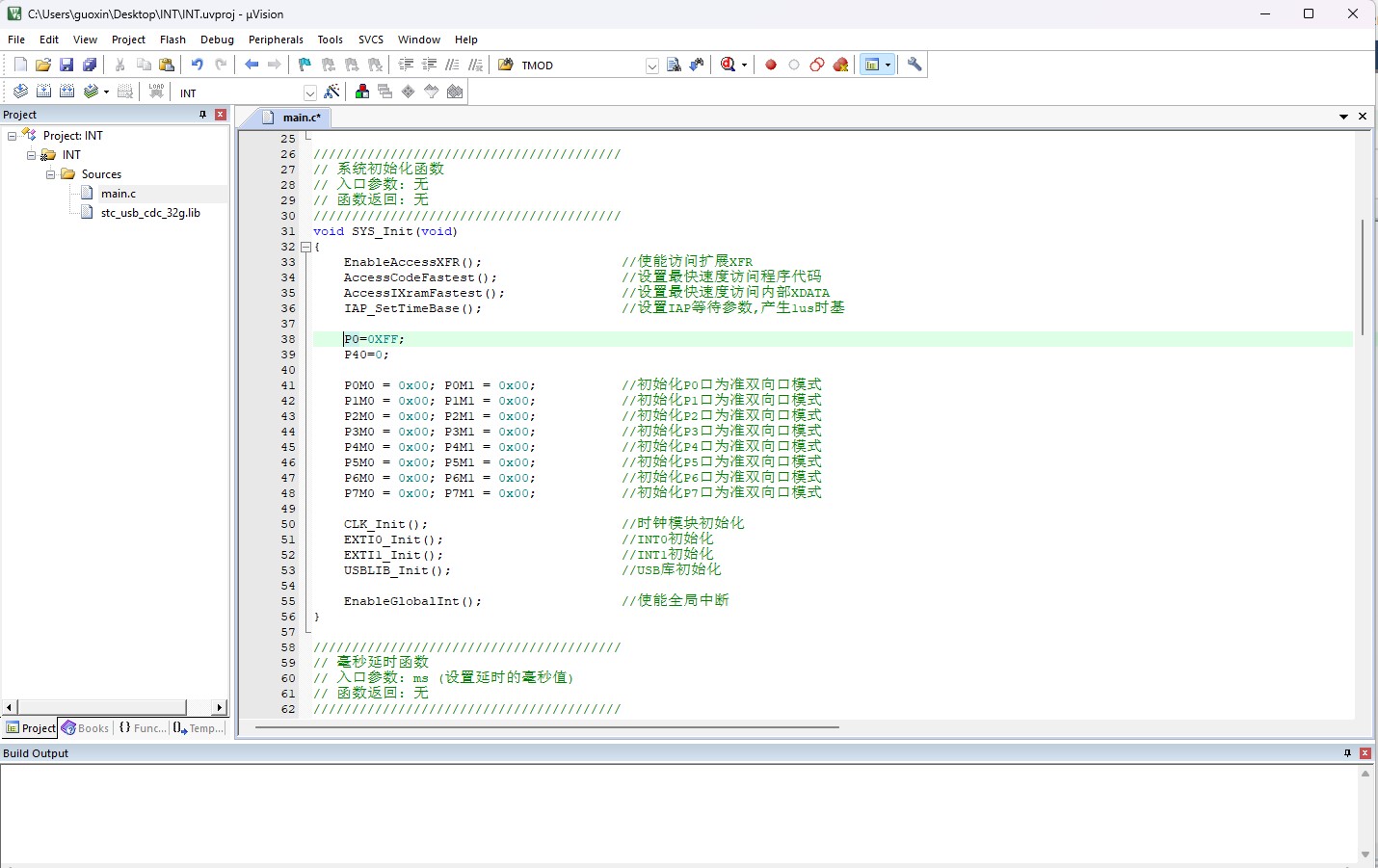Switch to the Books tab

pyautogui.click(x=86, y=728)
